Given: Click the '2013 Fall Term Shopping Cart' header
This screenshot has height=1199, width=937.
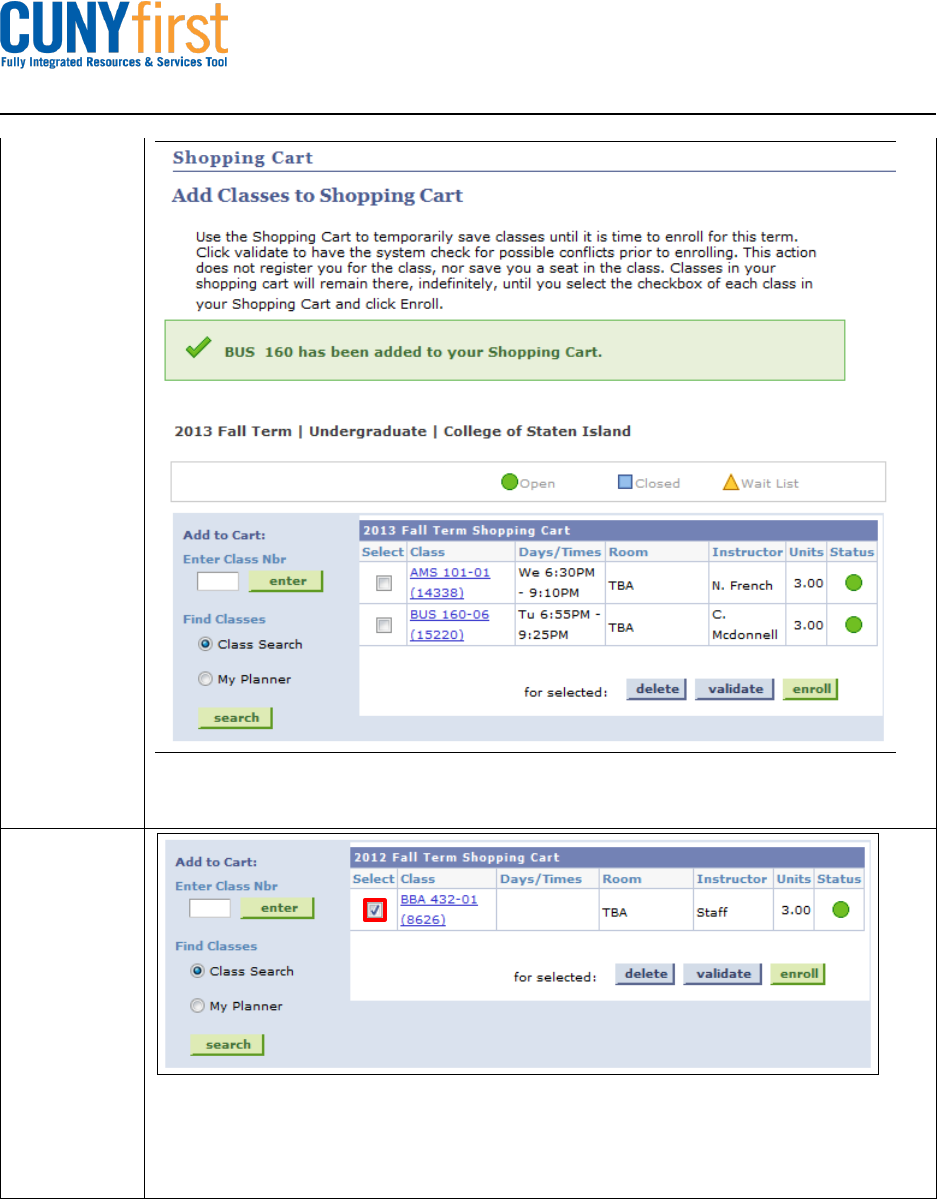Looking at the screenshot, I should 619,530.
